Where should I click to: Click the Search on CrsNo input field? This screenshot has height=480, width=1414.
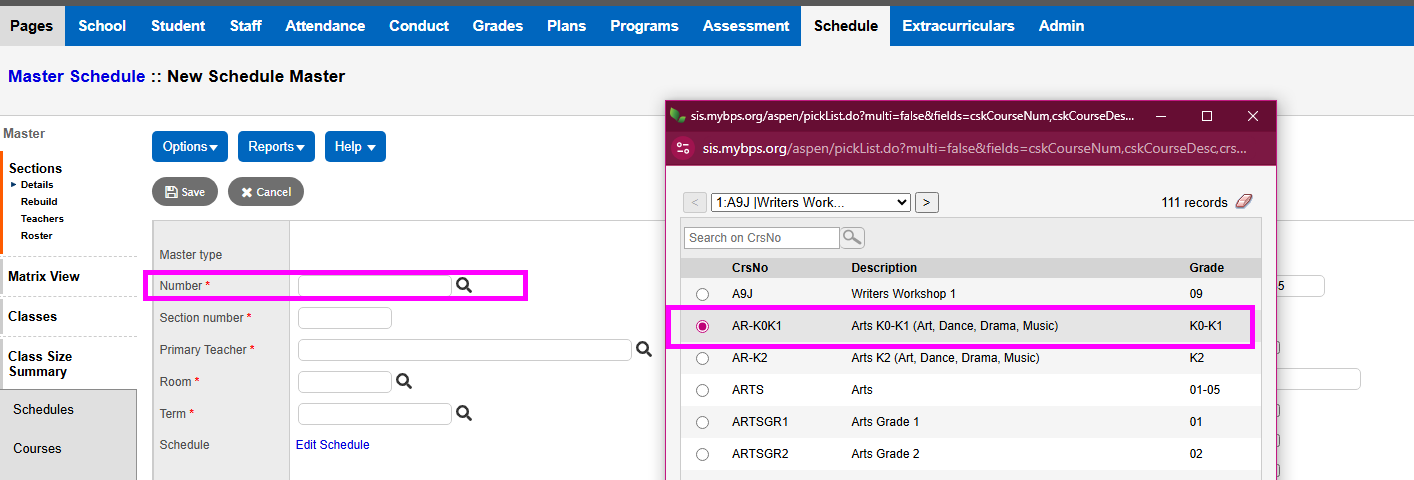762,237
